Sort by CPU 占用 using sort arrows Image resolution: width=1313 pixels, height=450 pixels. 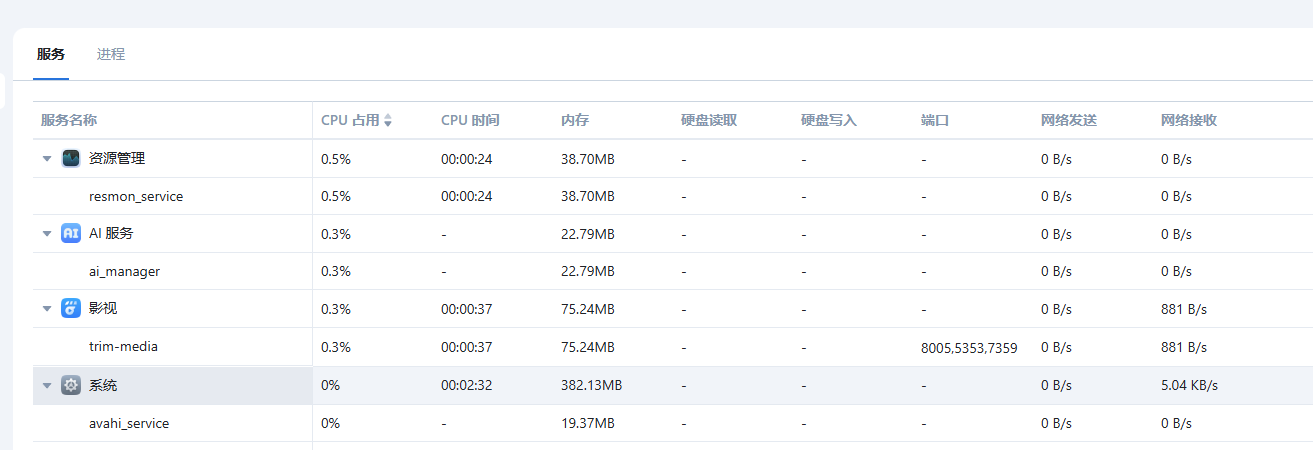(x=388, y=120)
